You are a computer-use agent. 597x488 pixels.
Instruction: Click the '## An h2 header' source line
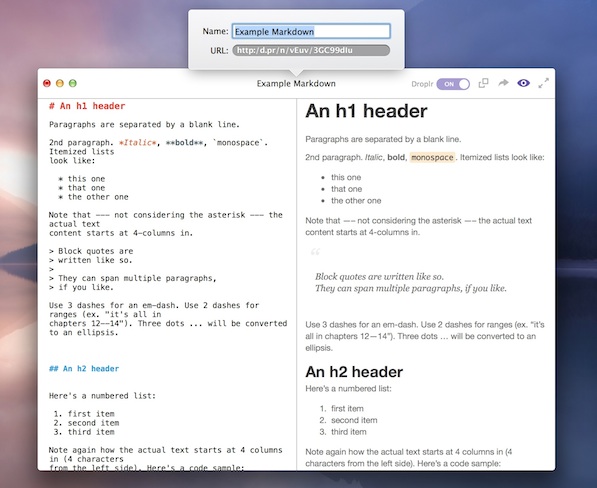coord(84,368)
